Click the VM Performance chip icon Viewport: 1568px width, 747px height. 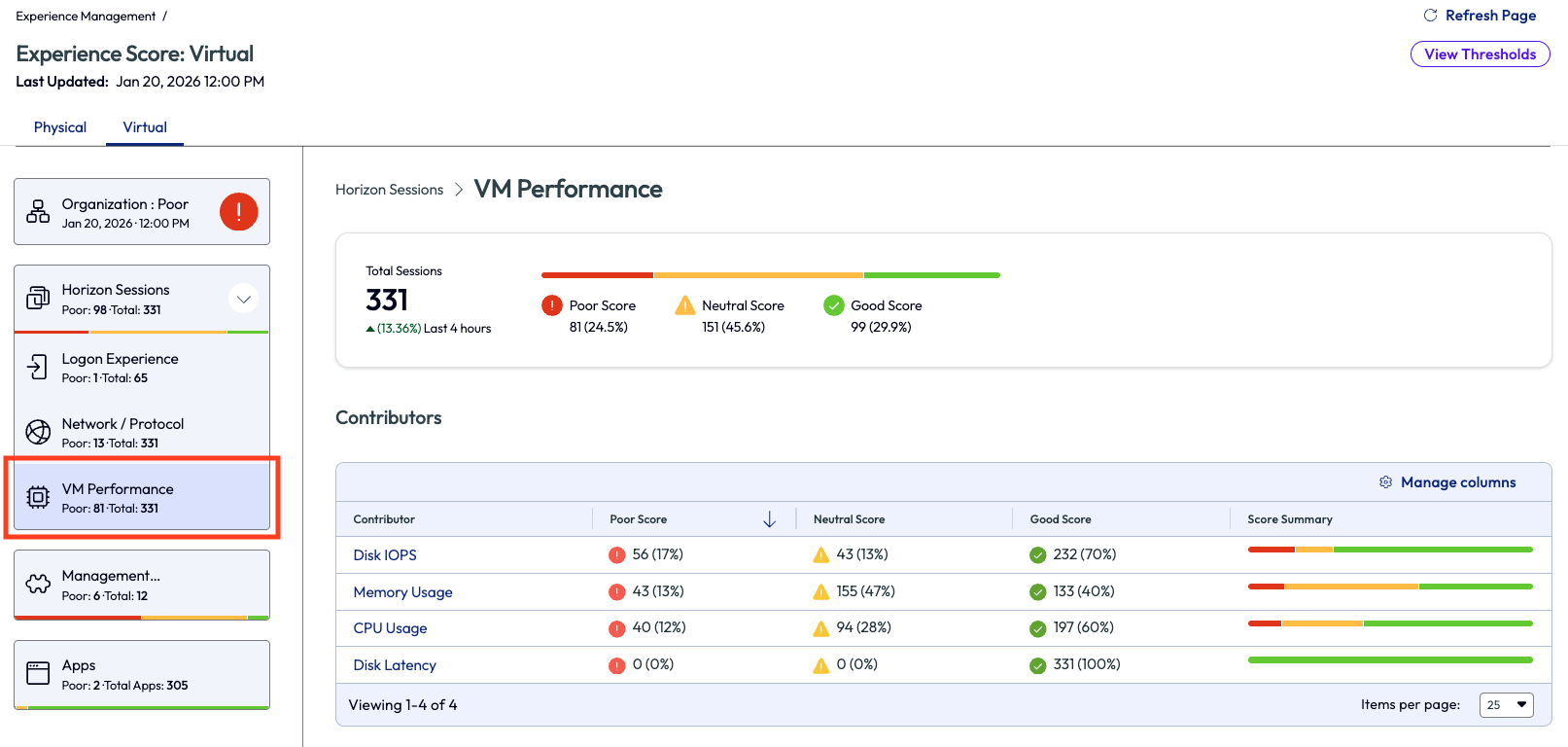click(x=38, y=497)
